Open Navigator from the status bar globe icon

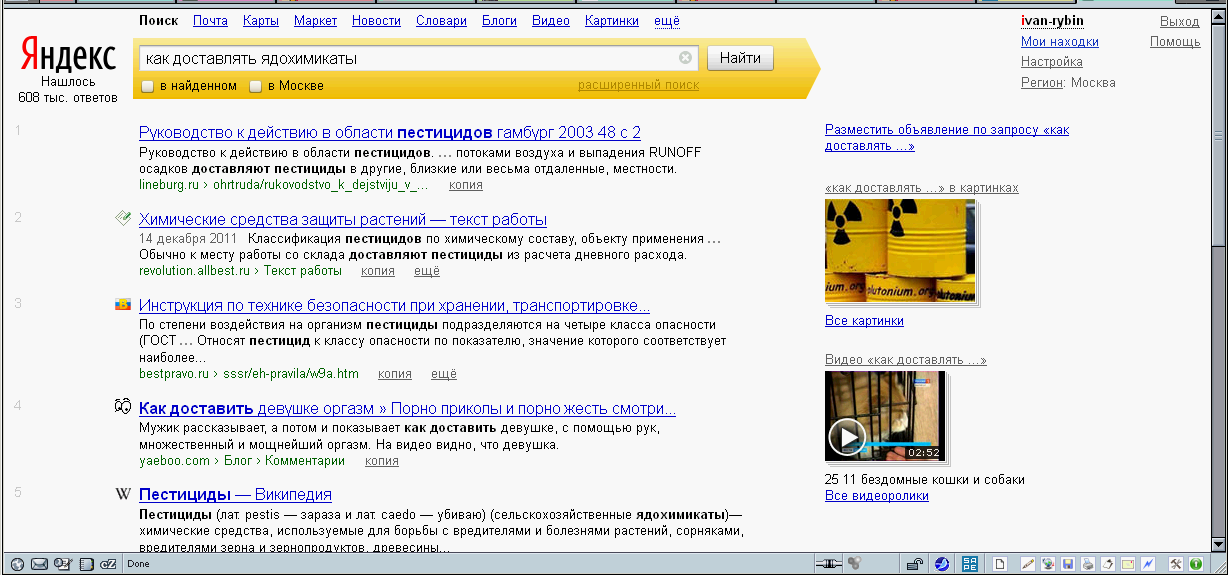click(x=16, y=564)
